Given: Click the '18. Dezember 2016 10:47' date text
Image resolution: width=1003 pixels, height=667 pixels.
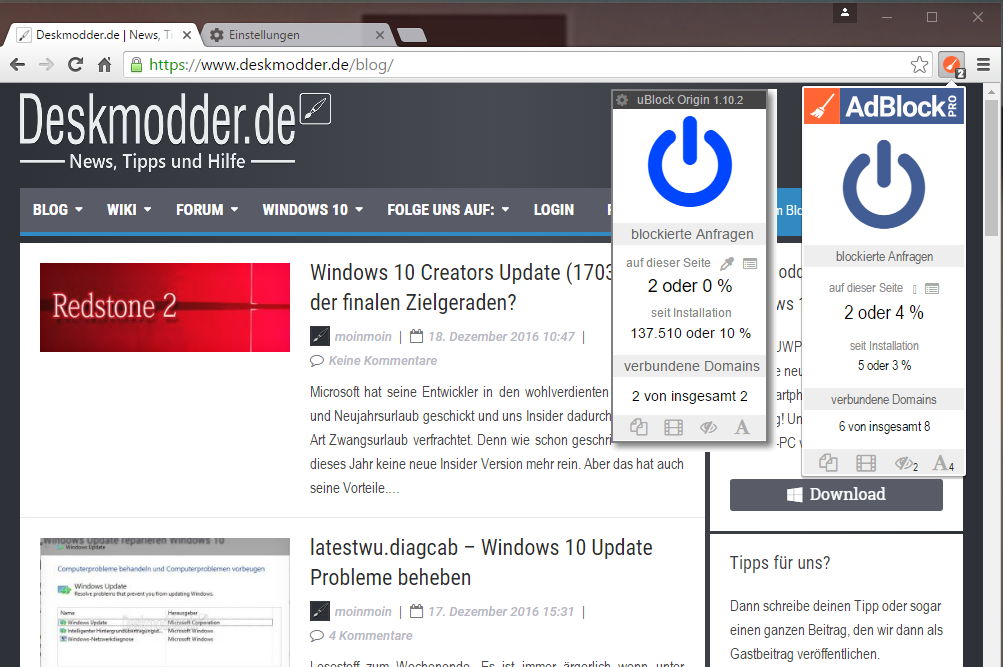Looking at the screenshot, I should [x=502, y=336].
